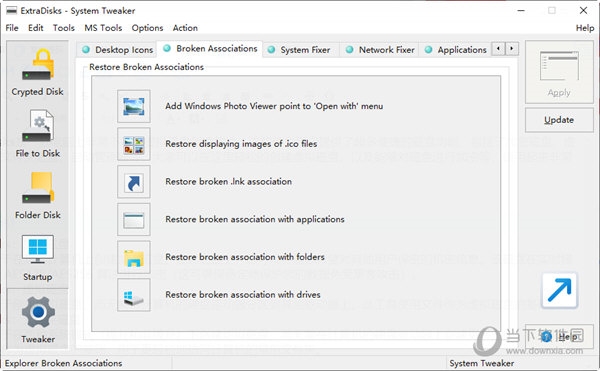Click the blue arrow icon button
600x371 pixels.
(x=559, y=290)
